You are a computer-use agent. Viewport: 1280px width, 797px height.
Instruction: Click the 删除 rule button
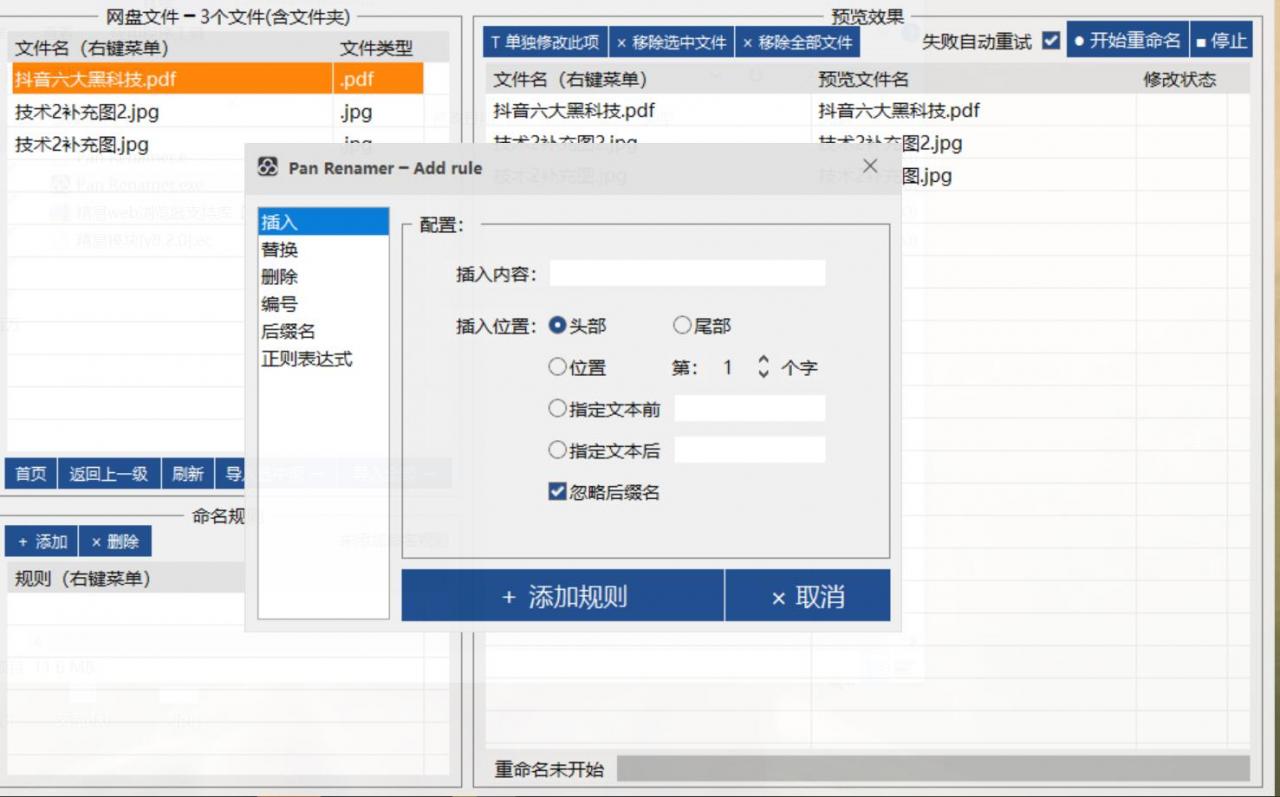click(115, 541)
